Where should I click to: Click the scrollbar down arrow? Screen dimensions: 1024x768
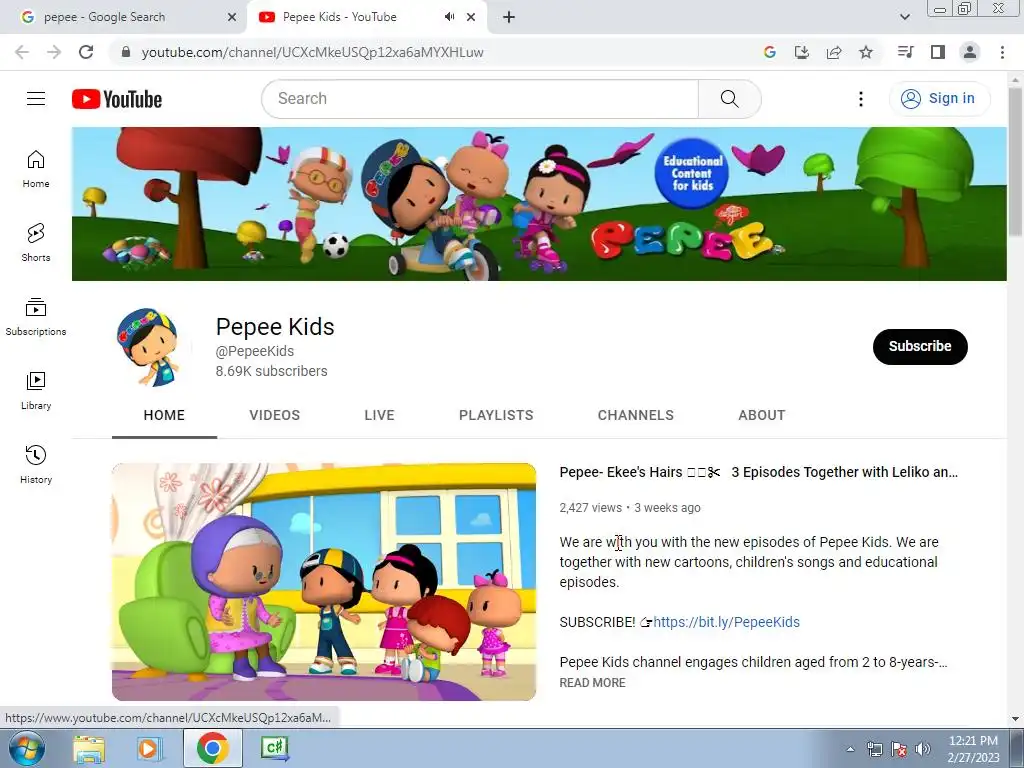coord(1015,719)
